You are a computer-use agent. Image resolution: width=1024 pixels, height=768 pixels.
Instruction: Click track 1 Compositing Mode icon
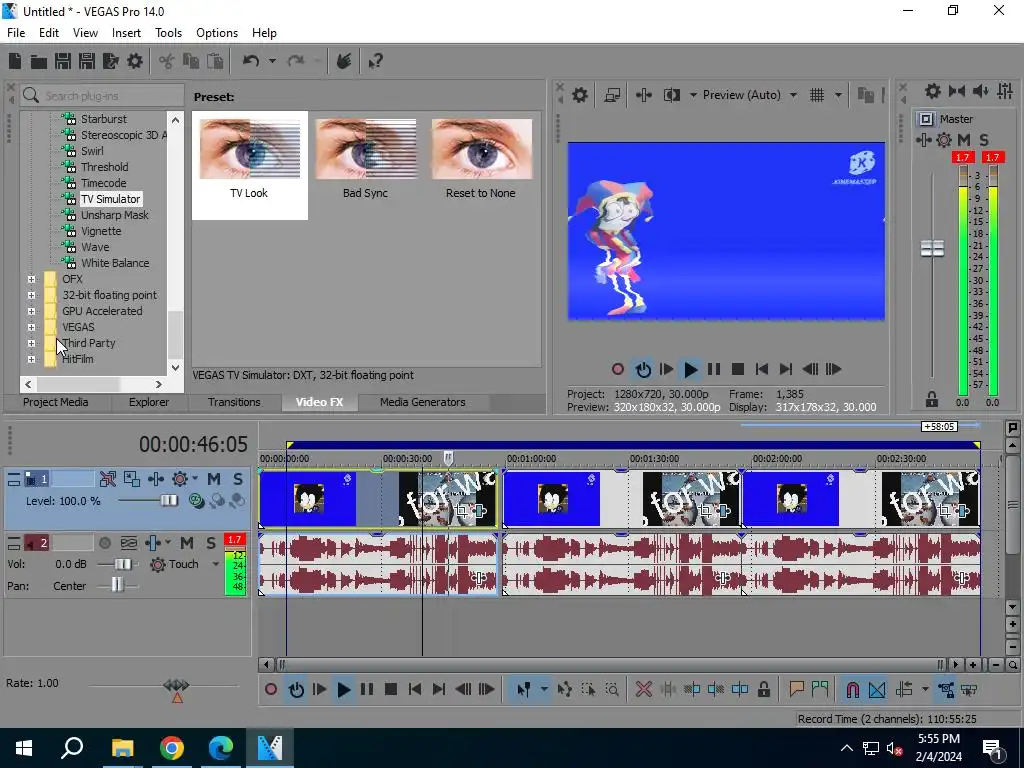pos(196,501)
